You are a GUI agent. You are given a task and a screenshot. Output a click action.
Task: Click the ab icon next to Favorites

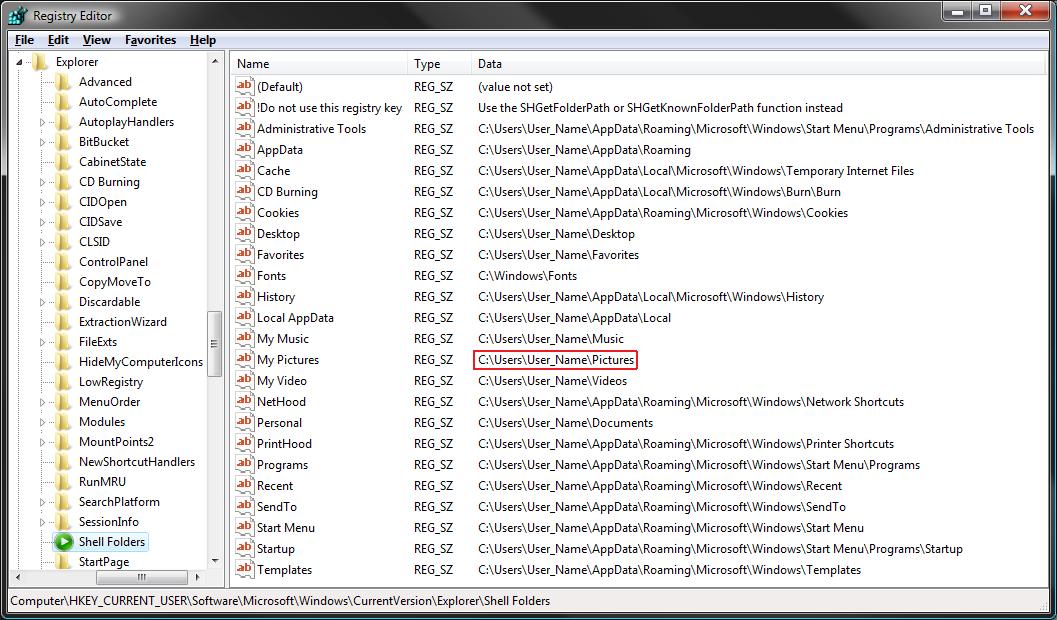(x=244, y=254)
